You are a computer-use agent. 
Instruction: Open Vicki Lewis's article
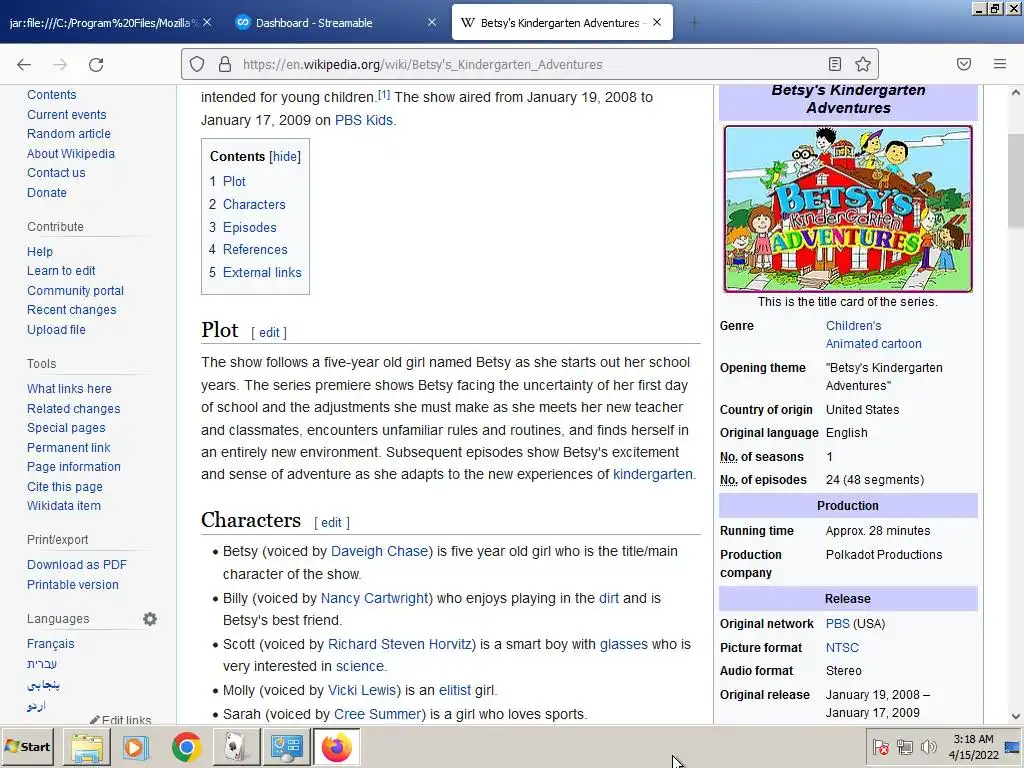pos(362,690)
